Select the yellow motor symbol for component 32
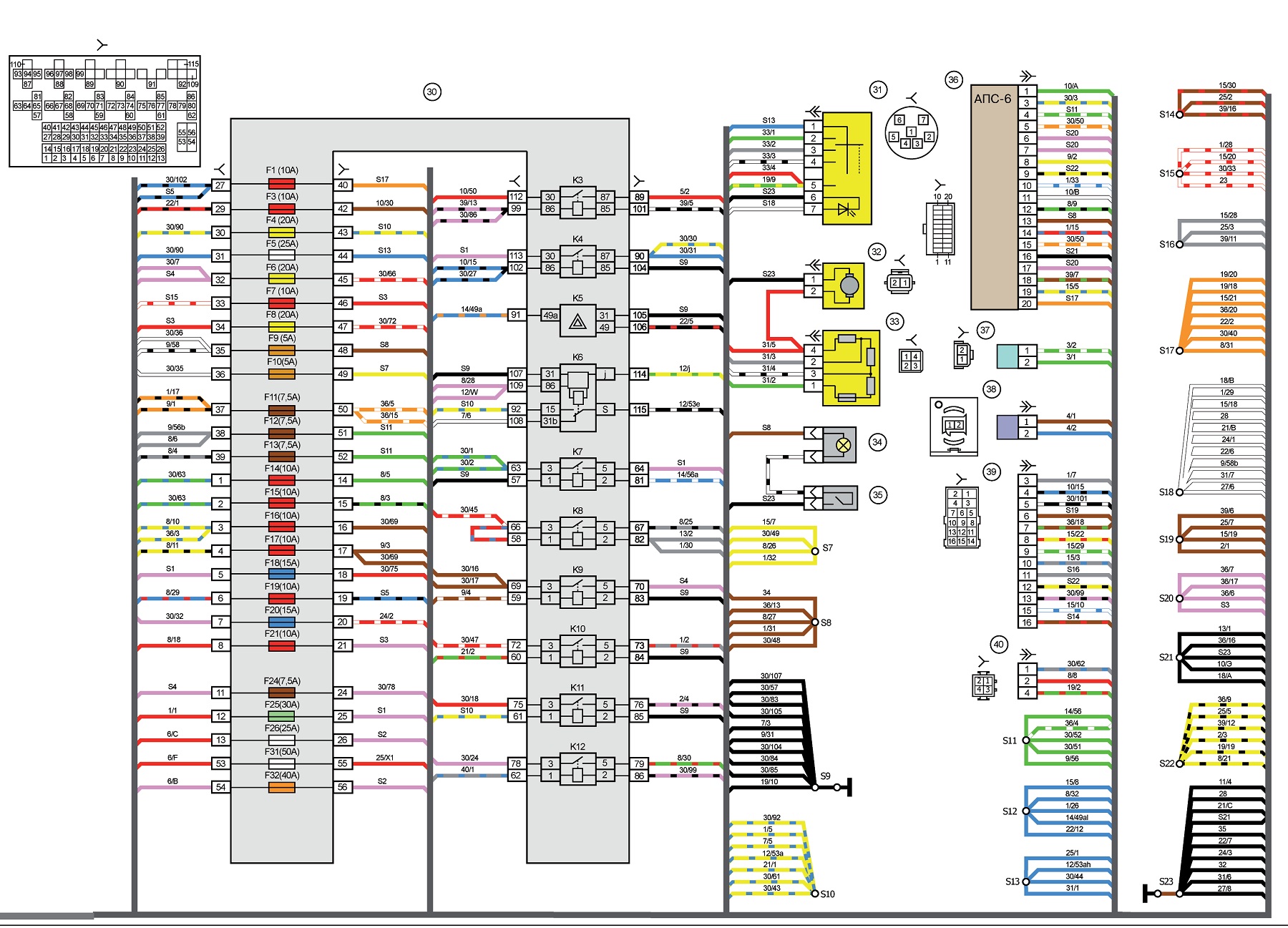This screenshot has width=1288, height=928. [x=844, y=285]
